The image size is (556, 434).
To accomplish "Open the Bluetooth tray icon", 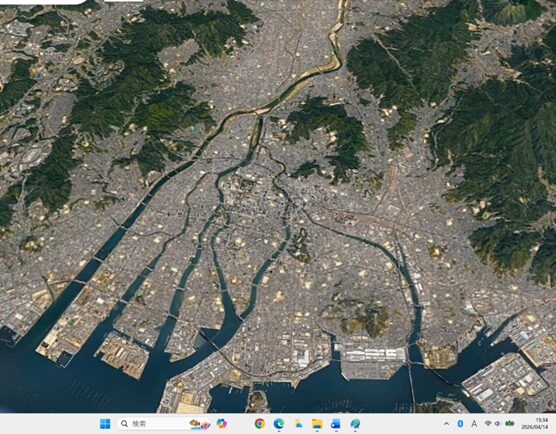I will click(460, 423).
